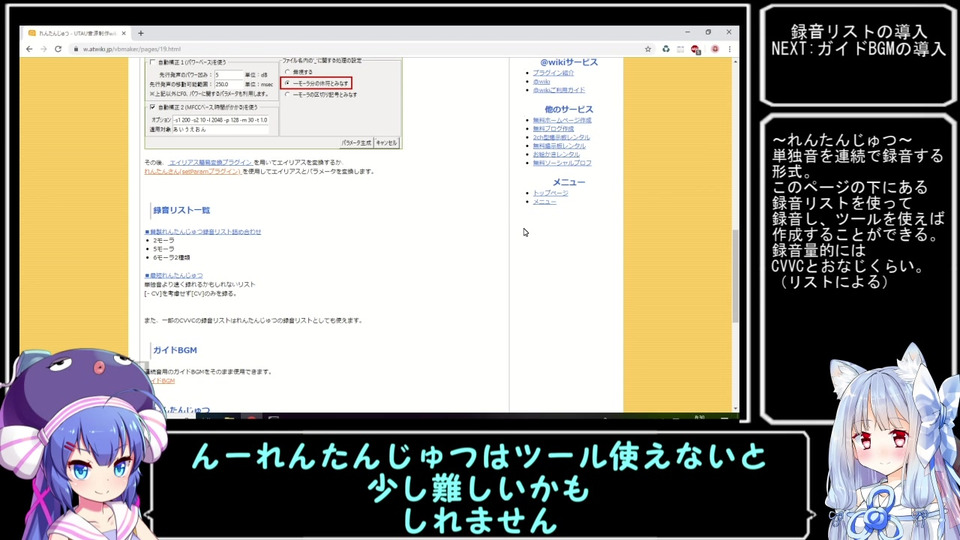Open the 無料ソーシャルプロフ link
This screenshot has width=960, height=540.
[x=562, y=163]
